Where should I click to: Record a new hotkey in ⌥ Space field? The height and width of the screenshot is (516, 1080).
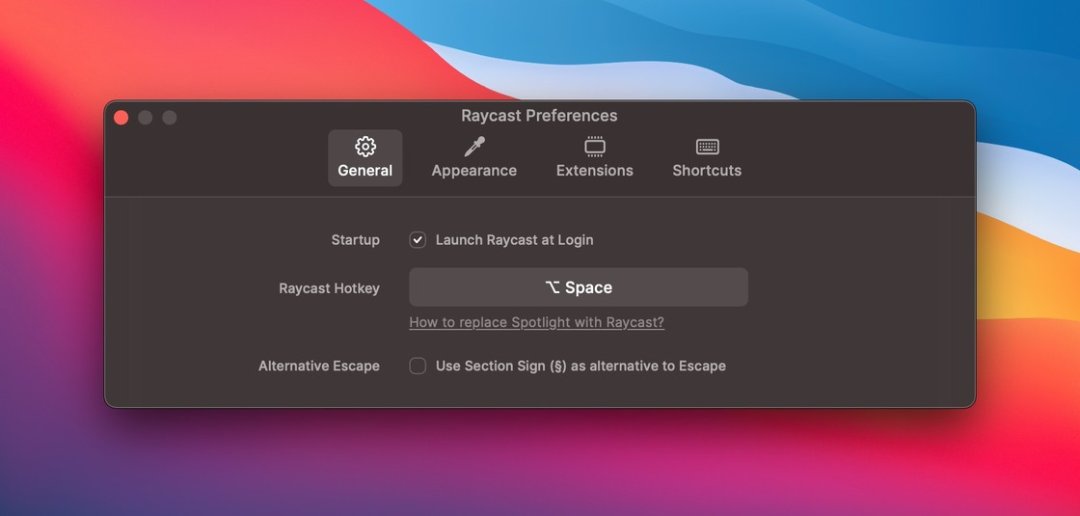click(578, 287)
